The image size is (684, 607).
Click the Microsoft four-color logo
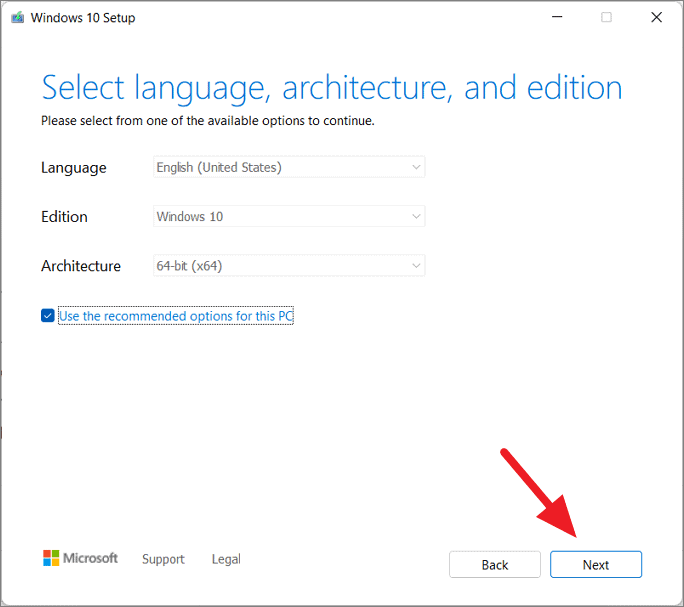click(51, 558)
